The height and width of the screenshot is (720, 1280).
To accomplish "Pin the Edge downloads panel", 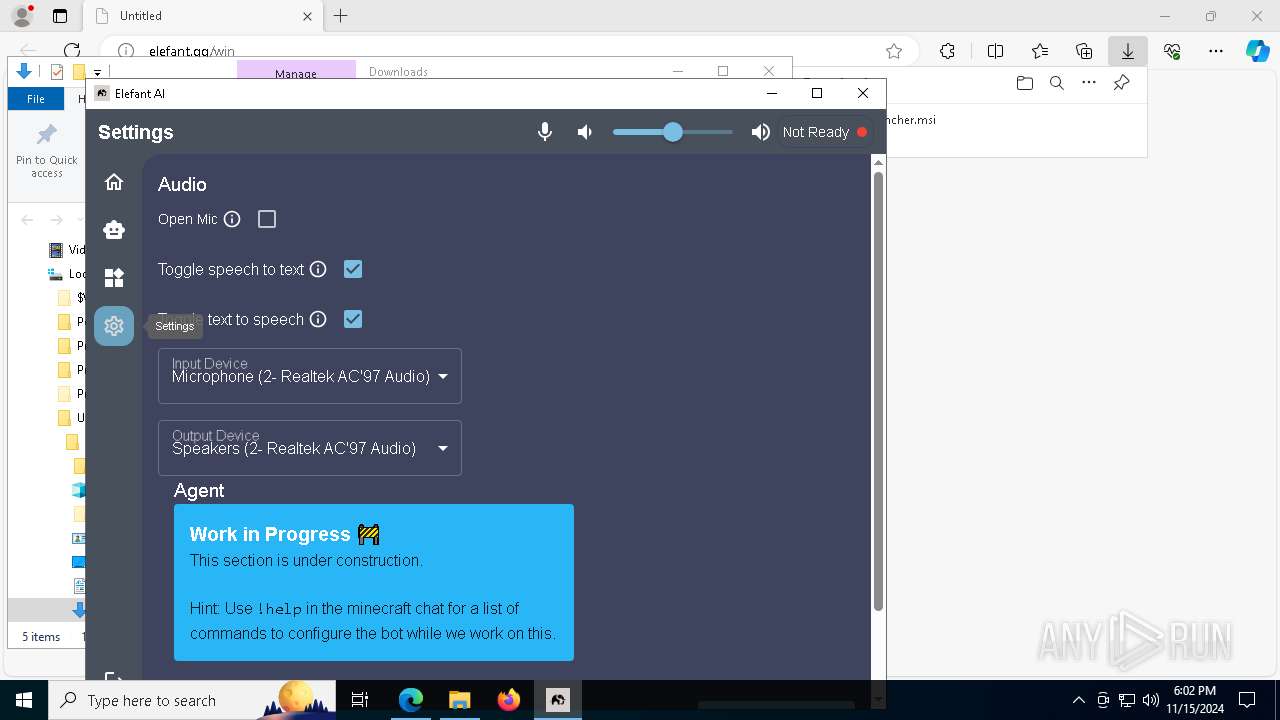I will [1121, 83].
